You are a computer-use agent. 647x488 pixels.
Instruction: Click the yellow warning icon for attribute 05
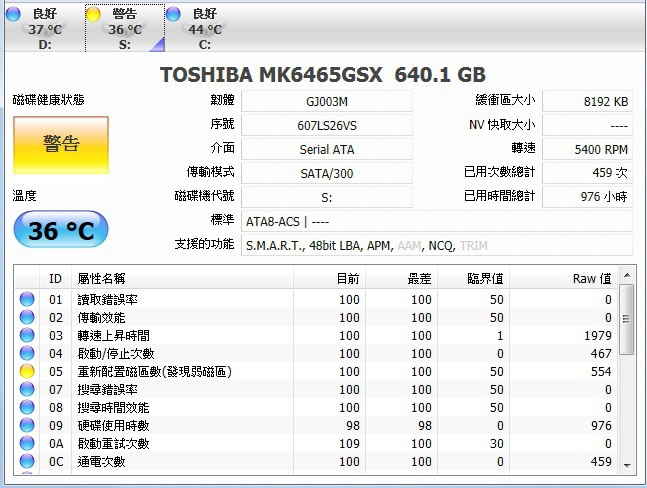27,371
